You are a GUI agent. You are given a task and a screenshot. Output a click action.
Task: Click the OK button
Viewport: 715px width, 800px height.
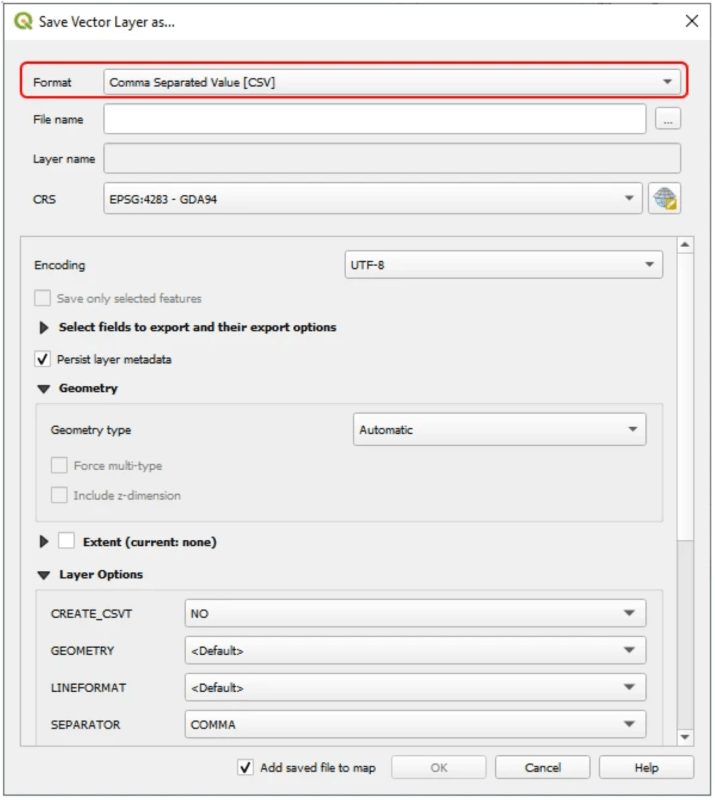[438, 767]
